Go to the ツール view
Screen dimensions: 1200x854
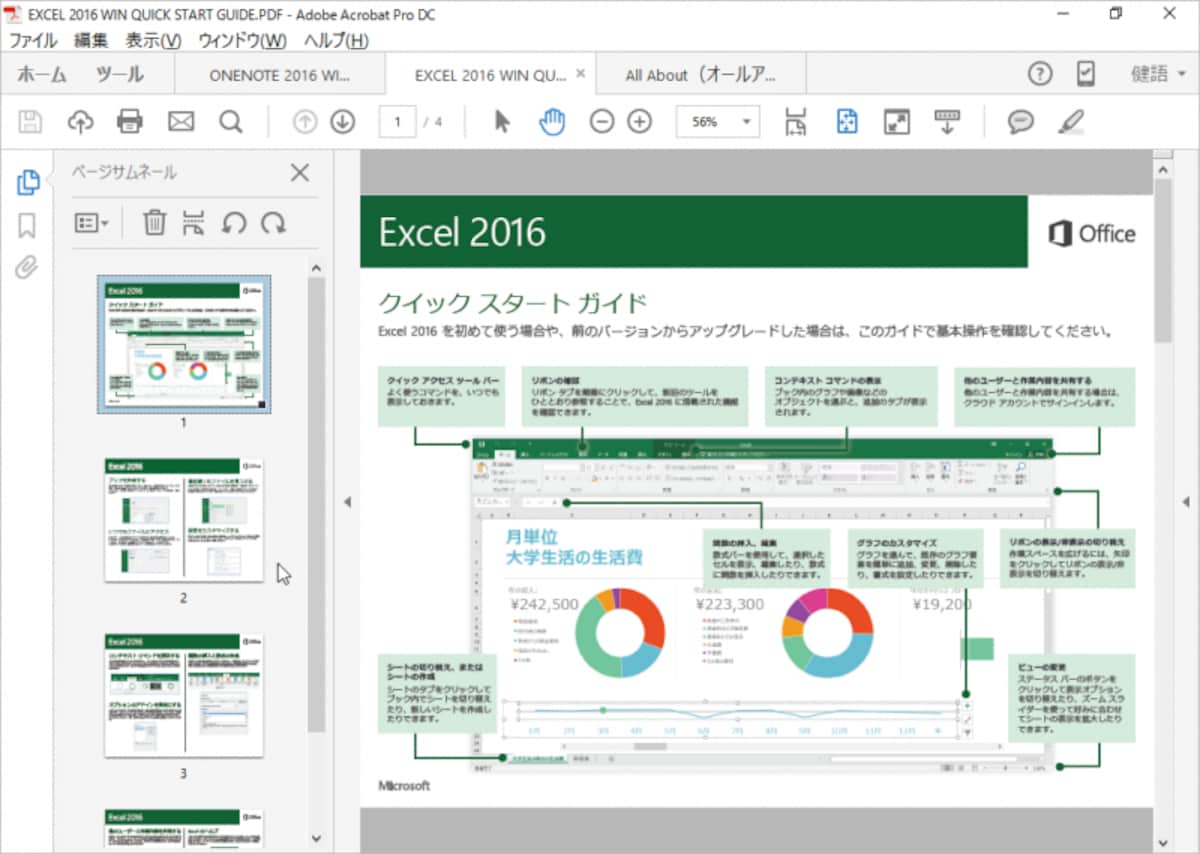coord(120,74)
